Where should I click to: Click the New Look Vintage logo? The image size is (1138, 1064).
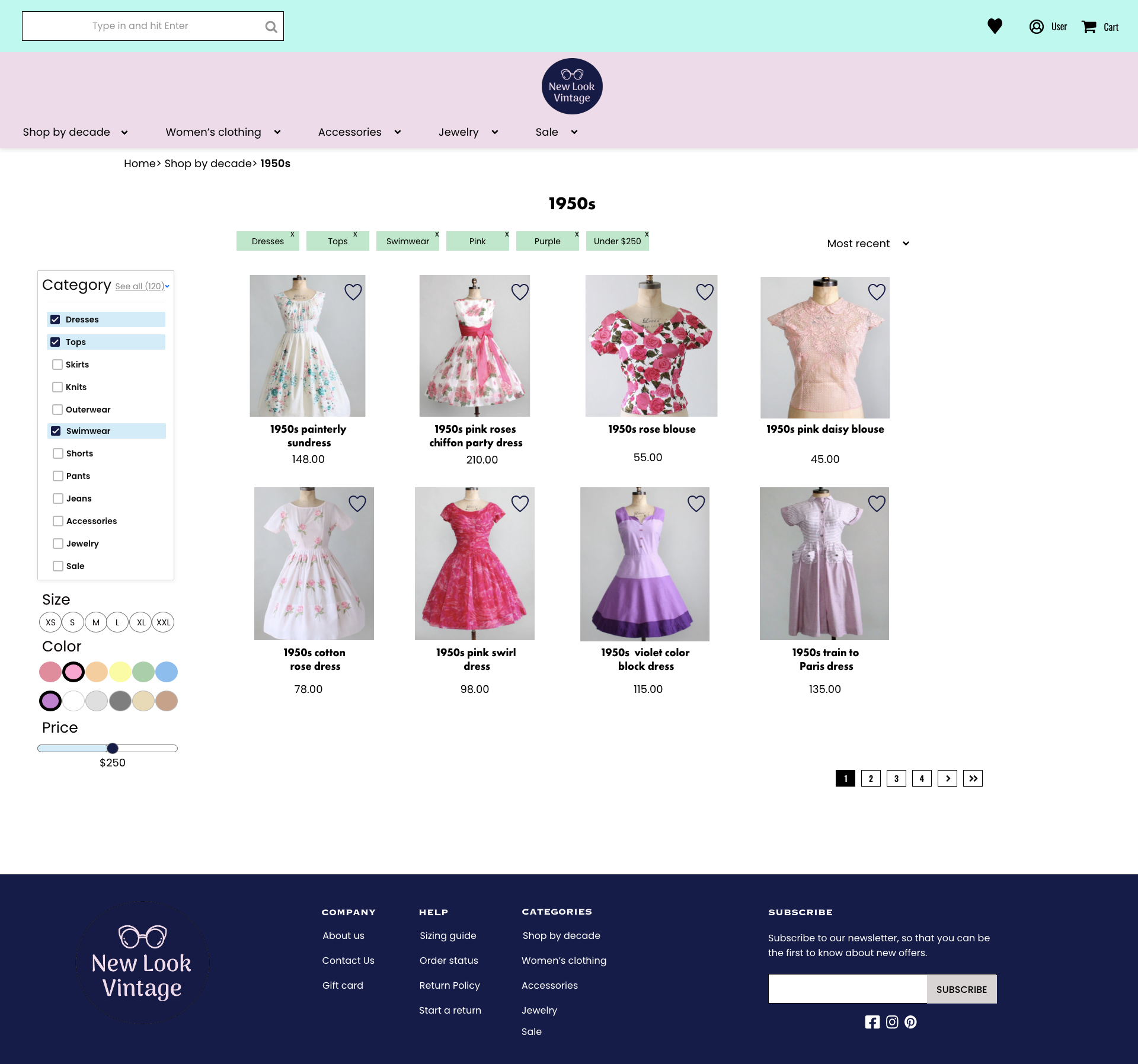(x=571, y=85)
